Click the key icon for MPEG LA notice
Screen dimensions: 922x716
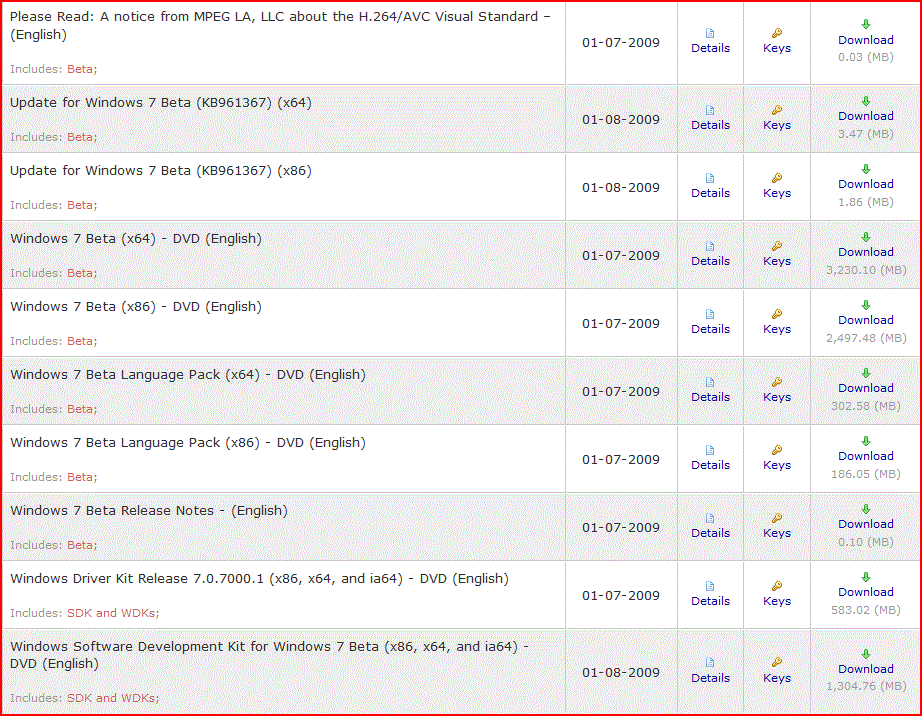click(777, 33)
